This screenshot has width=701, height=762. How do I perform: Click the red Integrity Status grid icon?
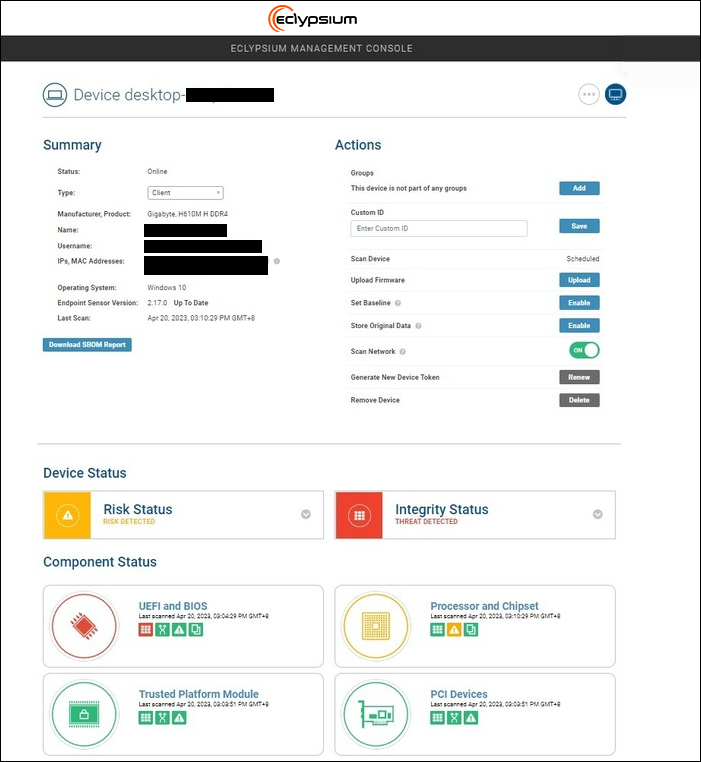[x=359, y=515]
